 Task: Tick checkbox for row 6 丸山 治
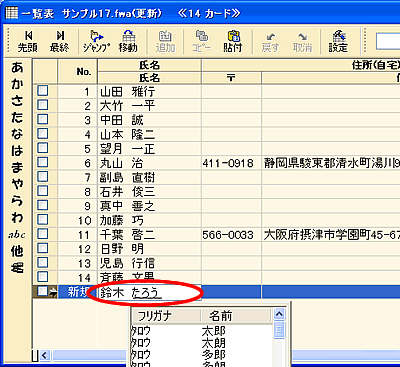click(43, 162)
